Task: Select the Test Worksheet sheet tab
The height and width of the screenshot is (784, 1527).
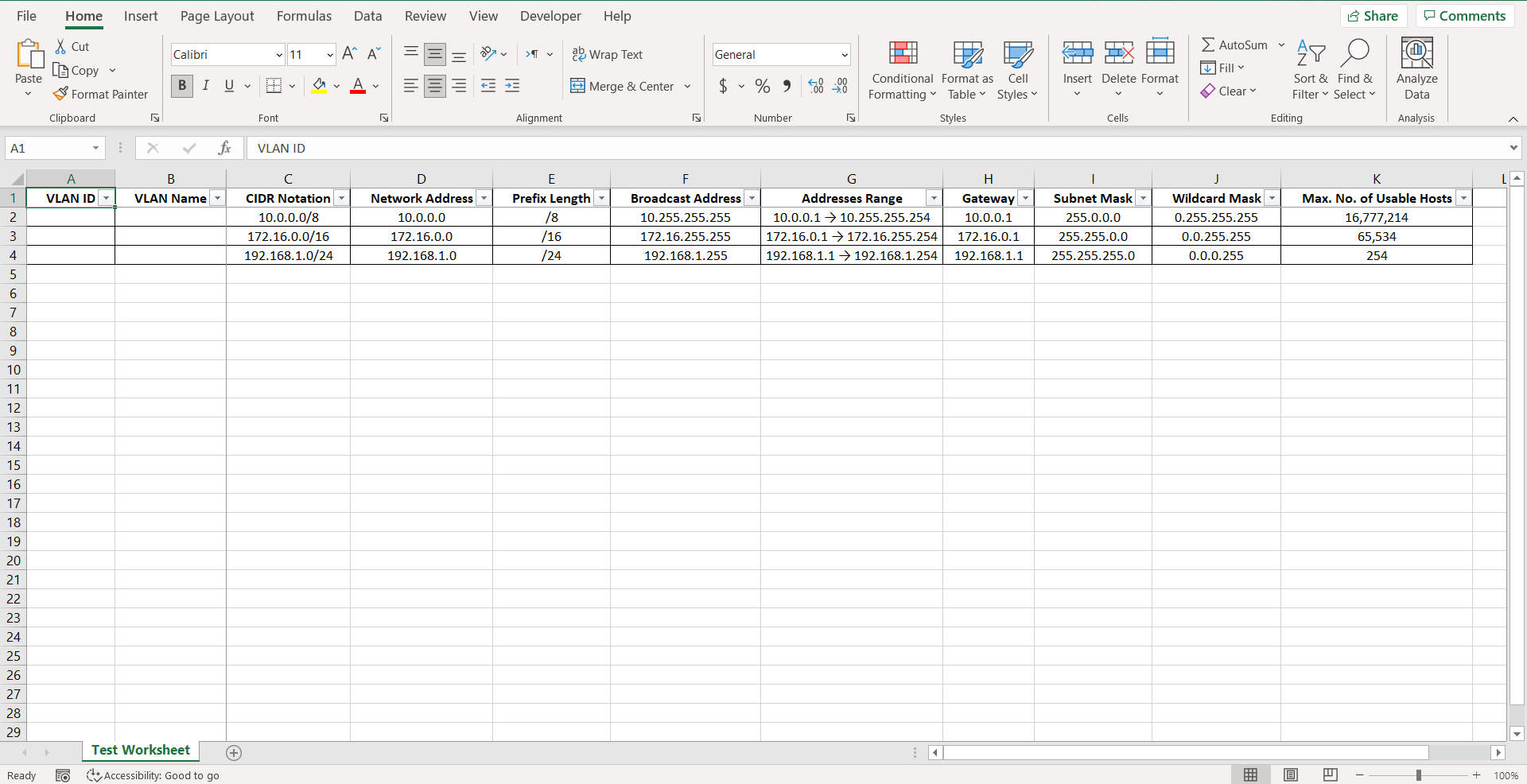Action: pos(141,751)
